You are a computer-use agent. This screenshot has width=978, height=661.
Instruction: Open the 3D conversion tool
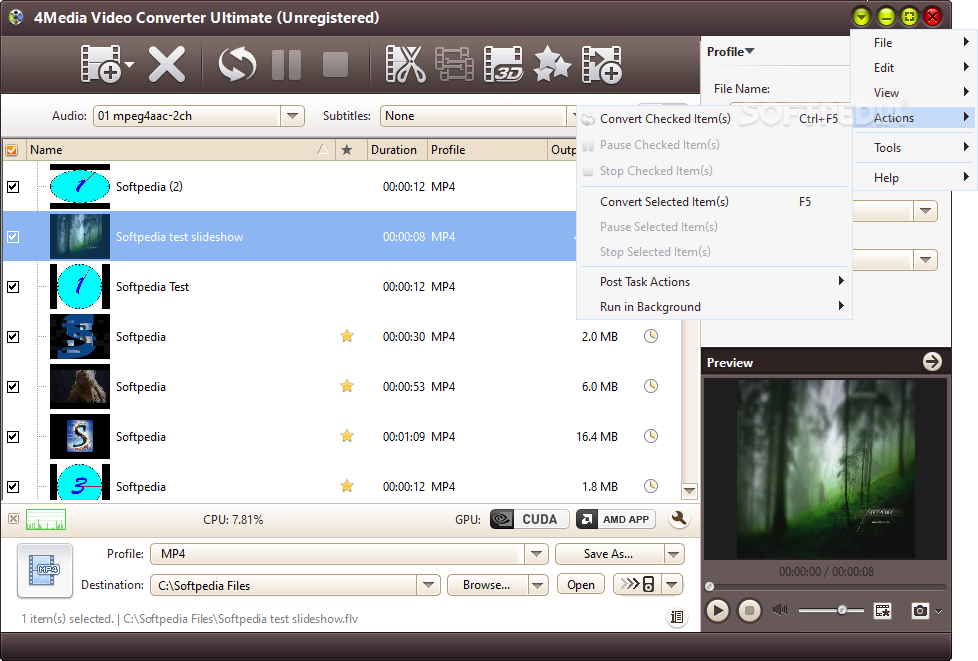503,64
